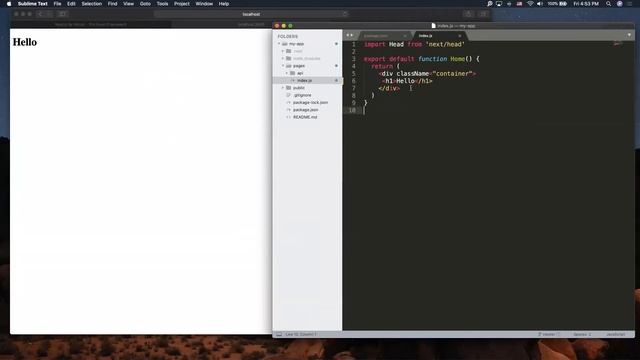Click the Wi-Fi status icon
The height and width of the screenshot is (360, 640).
530,4
